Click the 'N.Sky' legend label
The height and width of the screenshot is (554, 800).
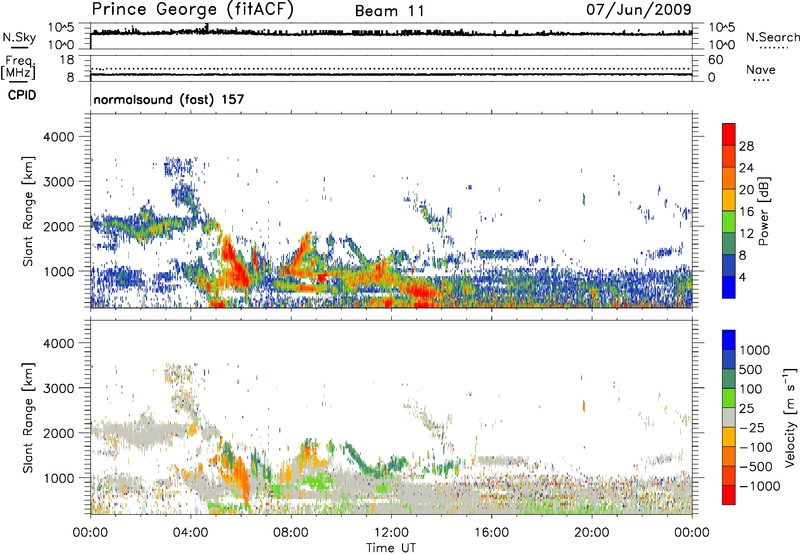[19, 37]
